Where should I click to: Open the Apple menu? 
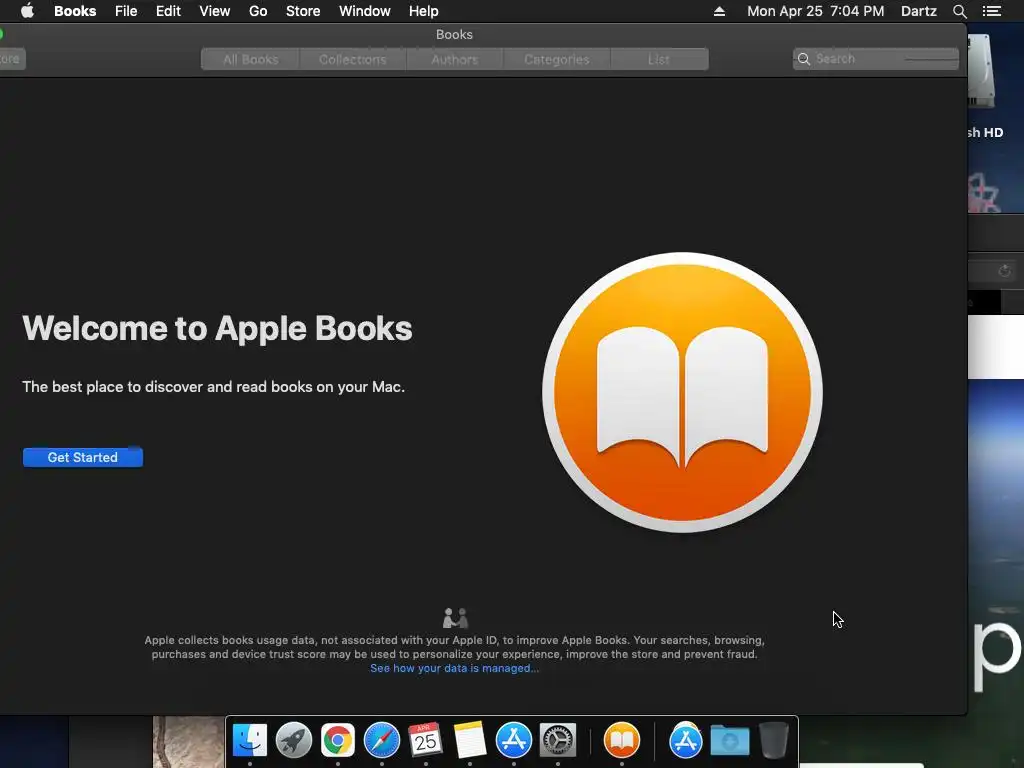(27, 11)
